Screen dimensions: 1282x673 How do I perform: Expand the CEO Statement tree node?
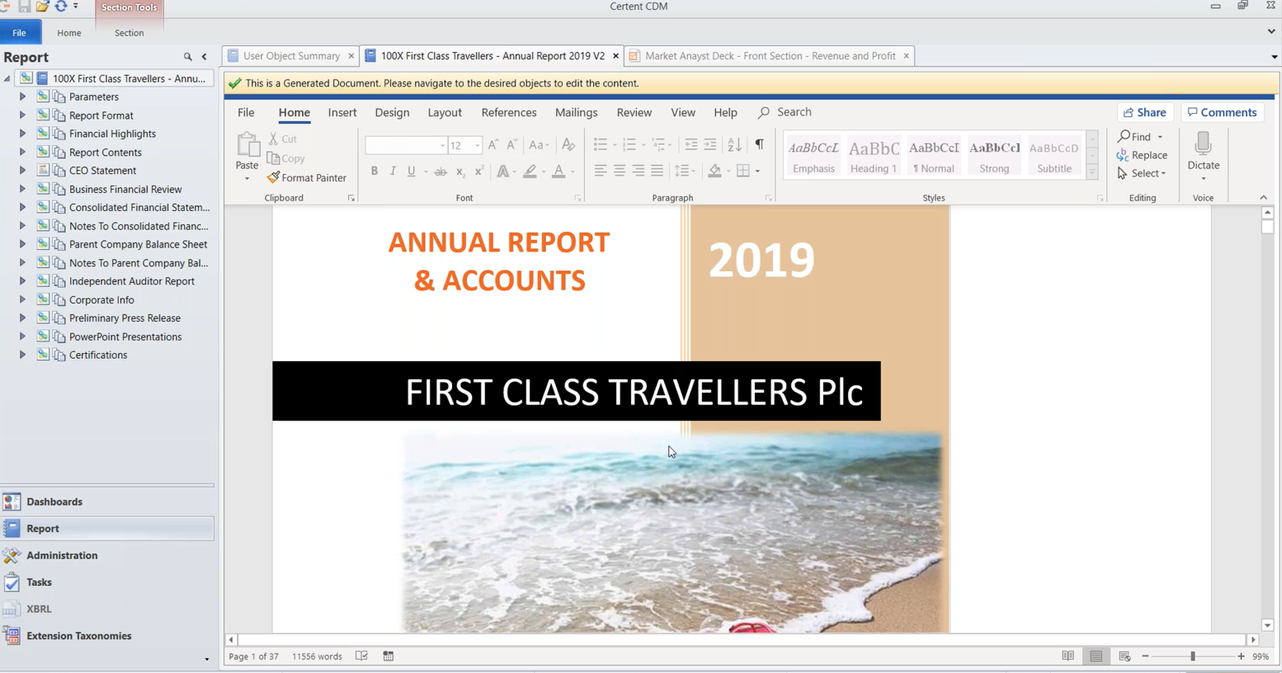pyautogui.click(x=22, y=171)
